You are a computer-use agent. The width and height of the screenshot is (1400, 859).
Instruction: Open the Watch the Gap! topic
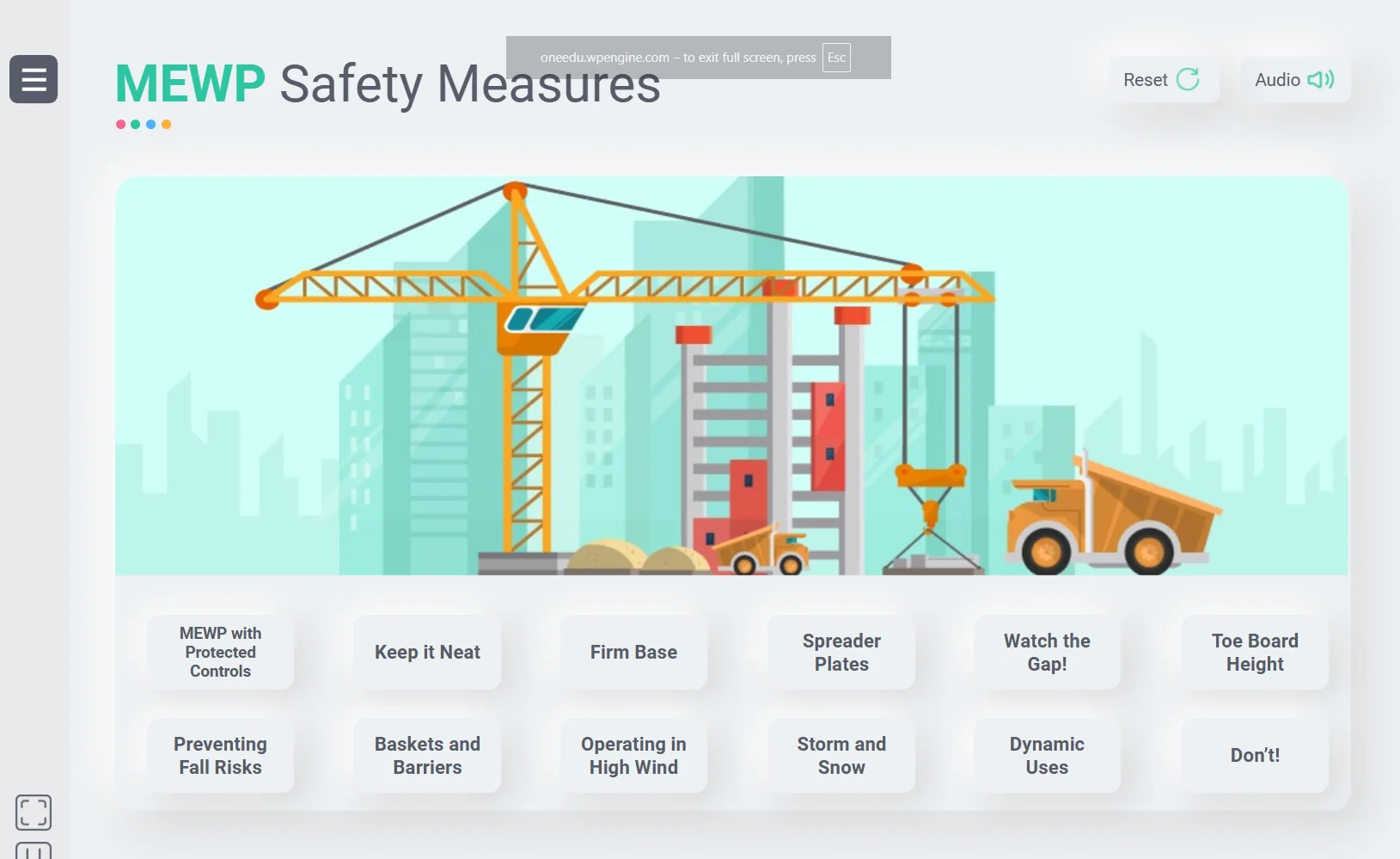point(1047,653)
